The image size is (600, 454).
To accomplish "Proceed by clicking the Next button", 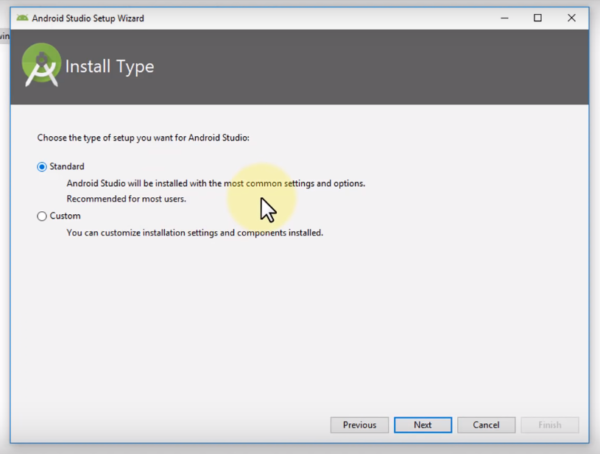I will (x=422, y=425).
